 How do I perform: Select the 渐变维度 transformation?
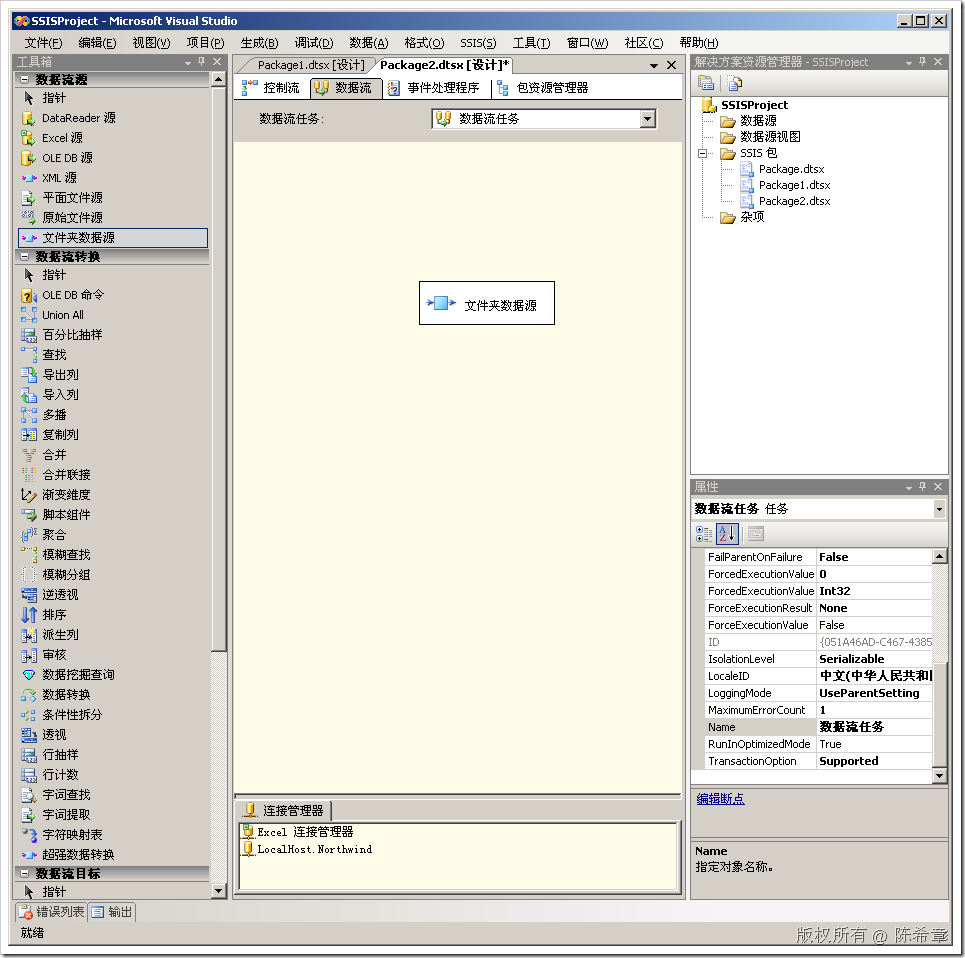pyautogui.click(x=66, y=495)
